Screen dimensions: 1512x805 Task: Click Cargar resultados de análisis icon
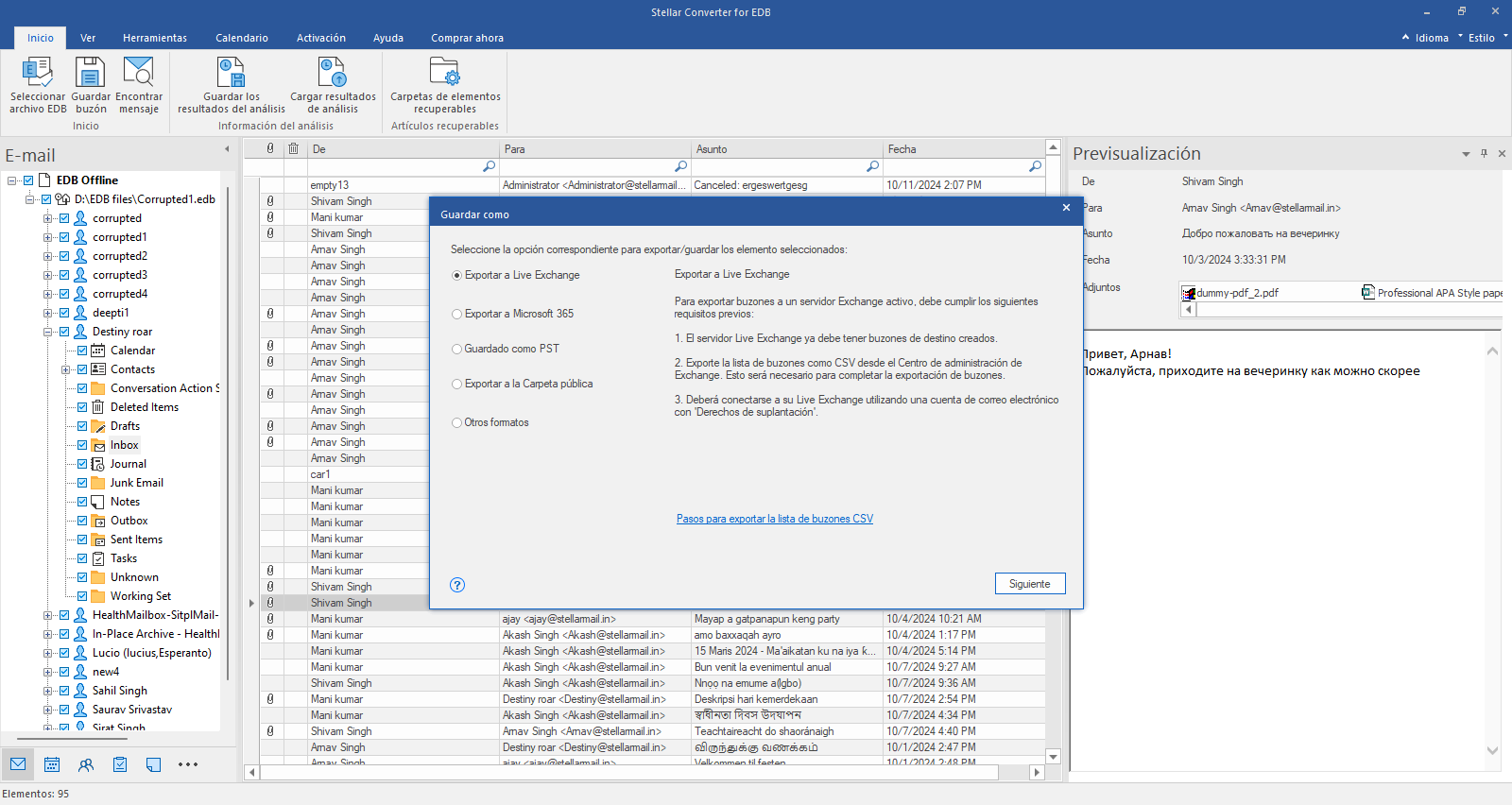click(x=333, y=85)
